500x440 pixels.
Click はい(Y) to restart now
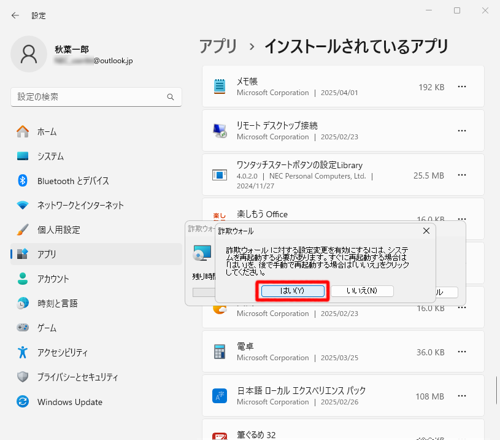pos(292,291)
